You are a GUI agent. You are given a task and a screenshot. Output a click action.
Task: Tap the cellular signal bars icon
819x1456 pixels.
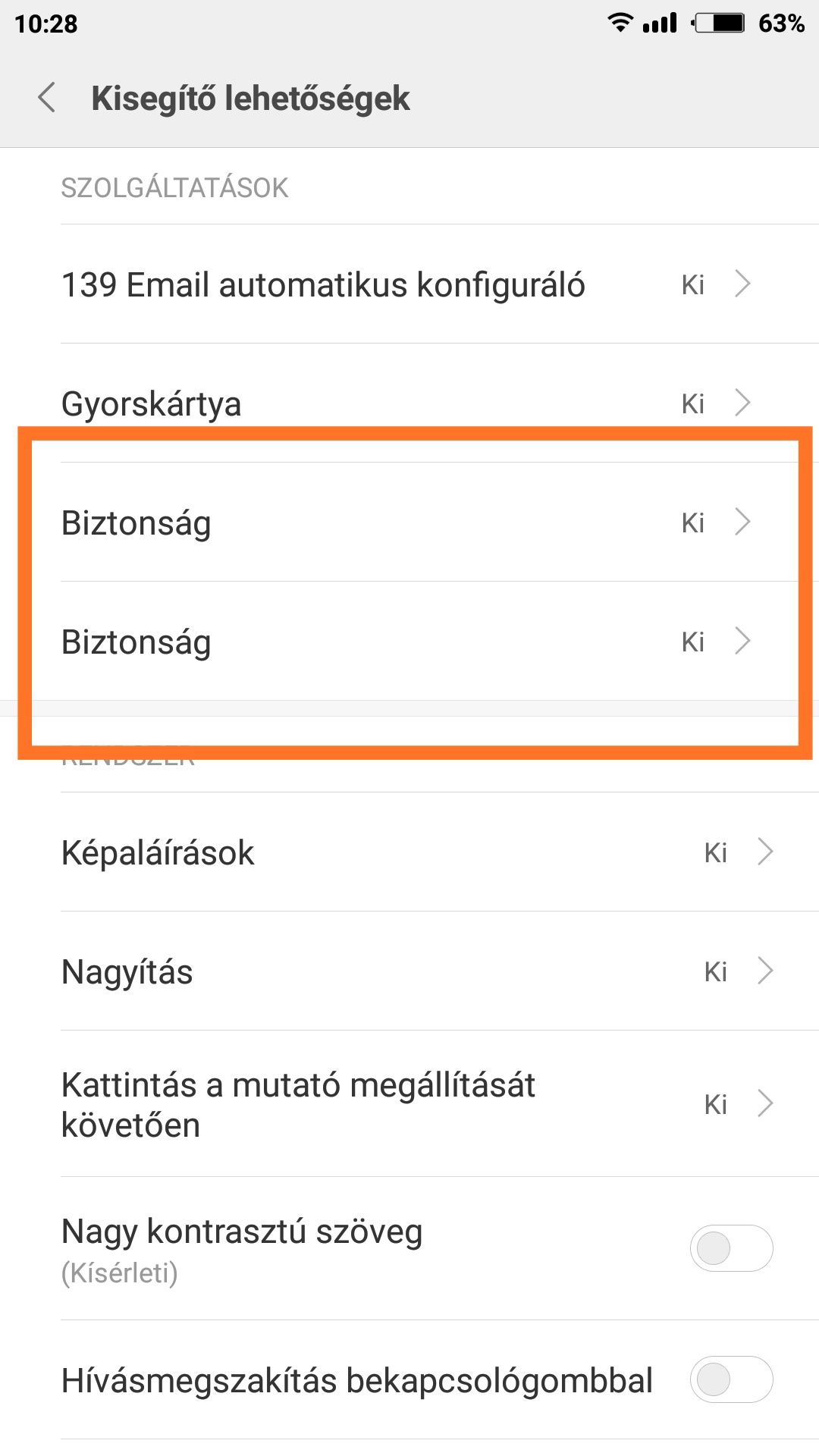(660, 23)
